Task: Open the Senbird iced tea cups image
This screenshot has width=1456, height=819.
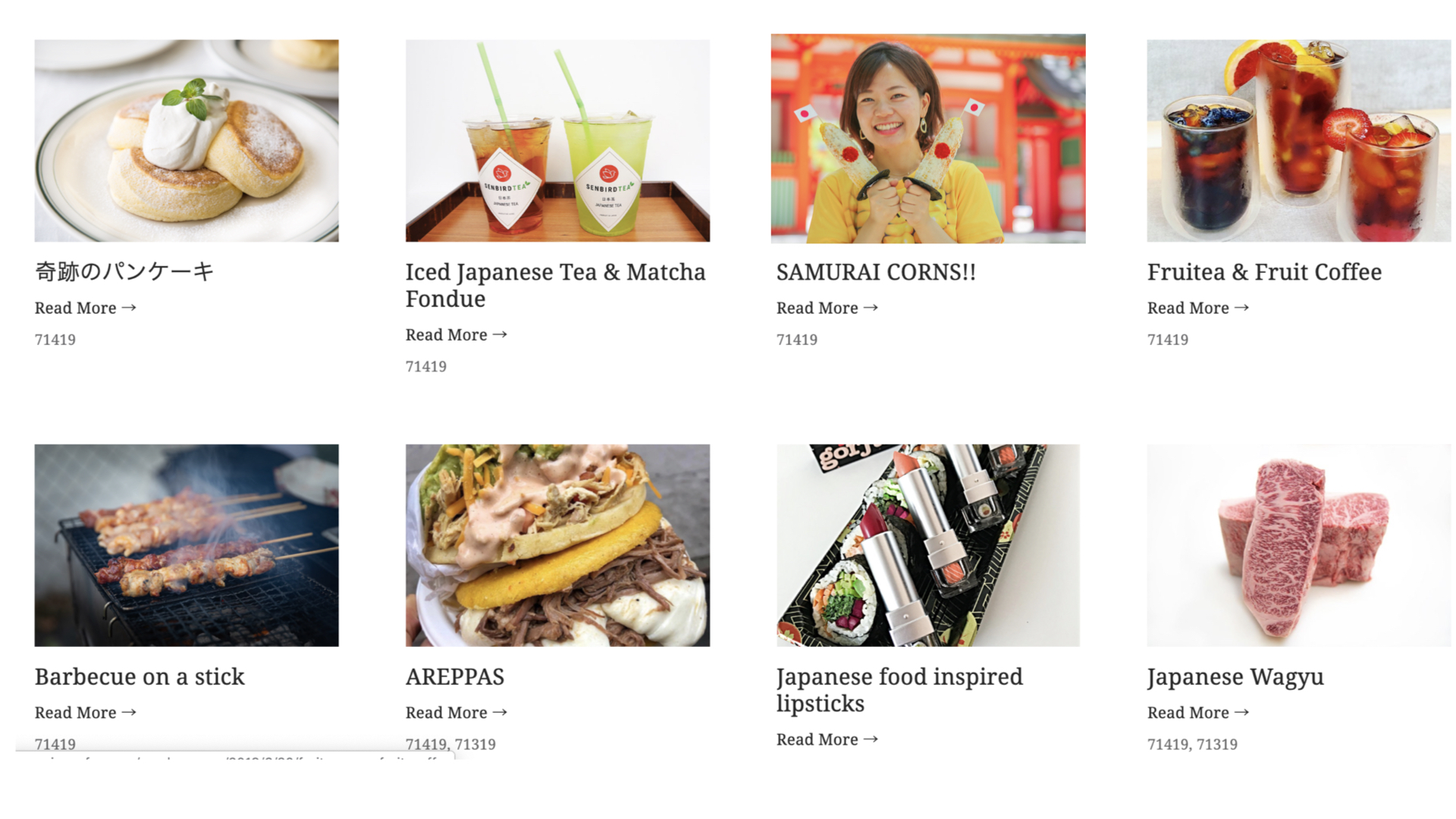Action: tap(557, 141)
